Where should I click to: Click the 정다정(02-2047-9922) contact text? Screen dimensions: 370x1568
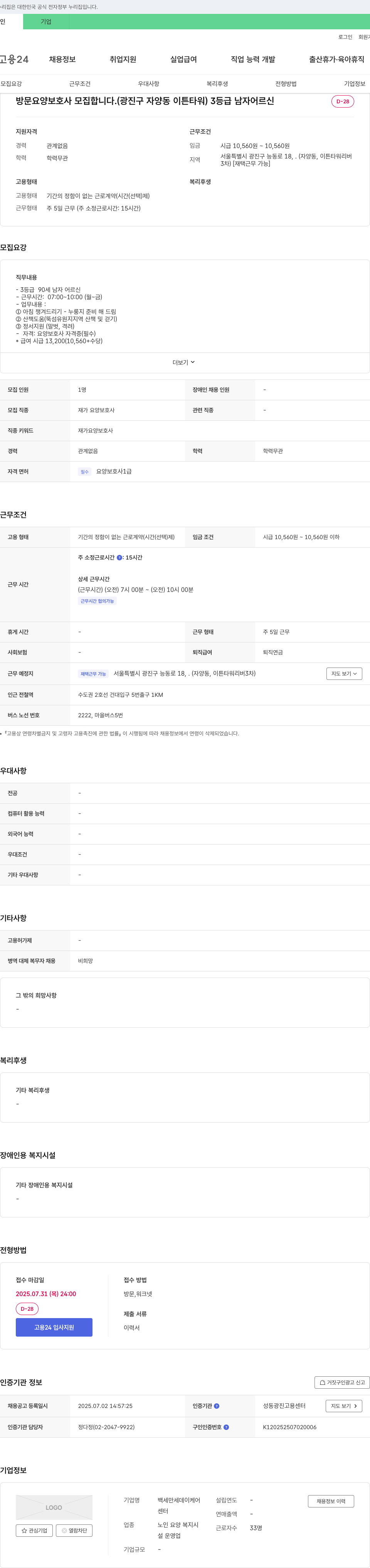tap(106, 1427)
